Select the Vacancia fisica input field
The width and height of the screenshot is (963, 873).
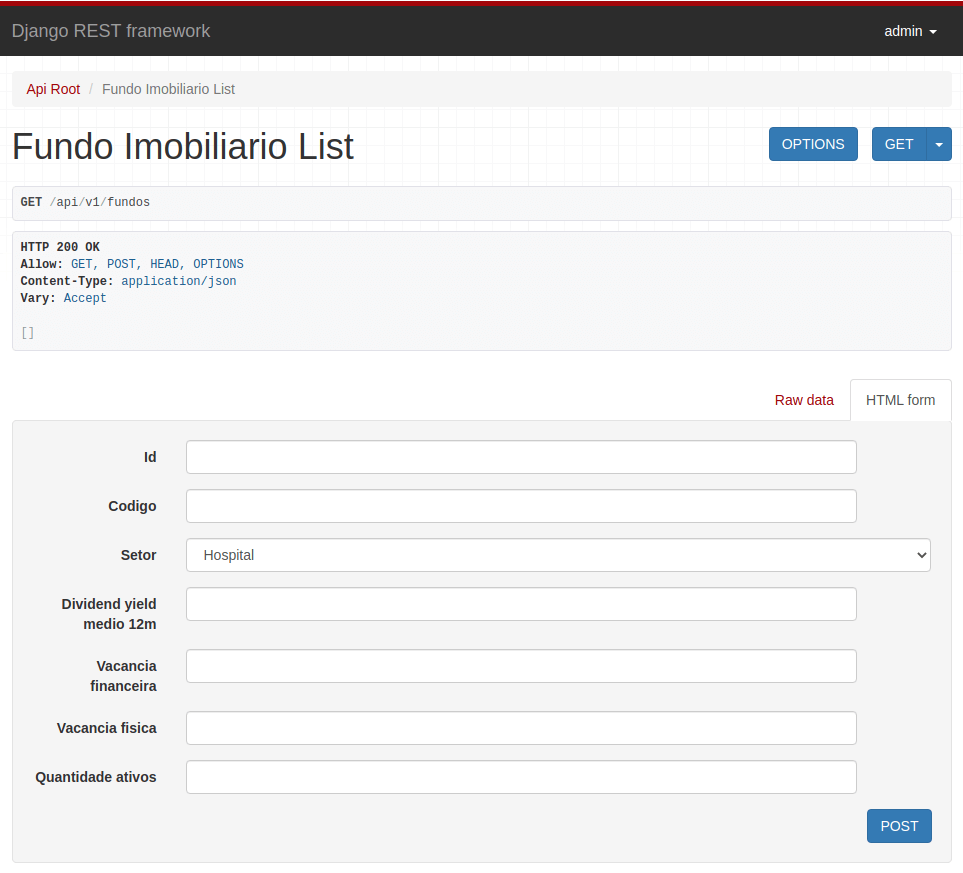[x=521, y=728]
